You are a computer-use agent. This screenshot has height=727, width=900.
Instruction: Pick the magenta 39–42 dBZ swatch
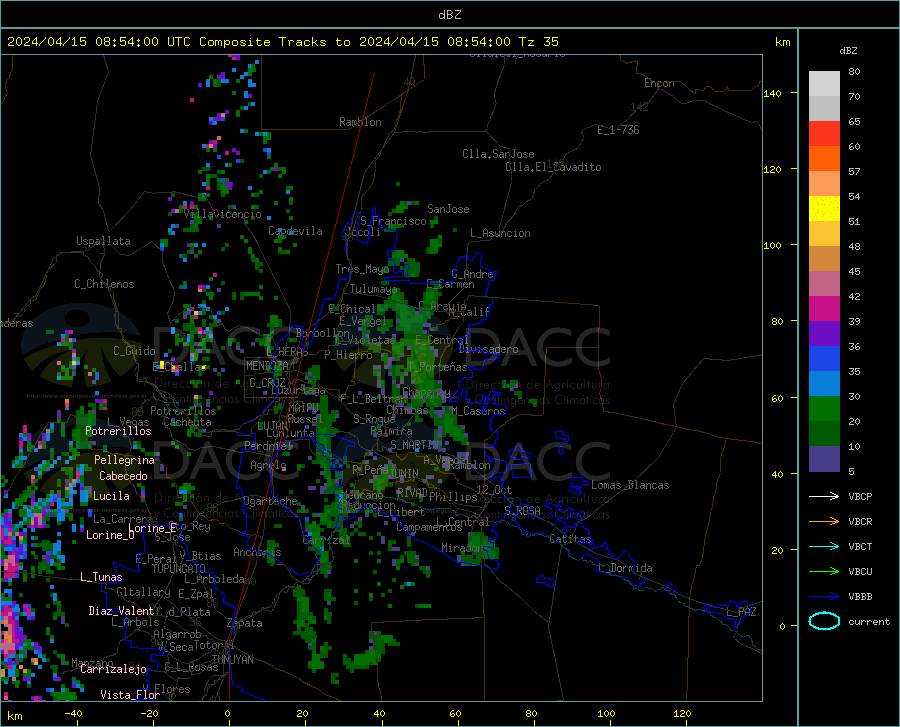824,309
